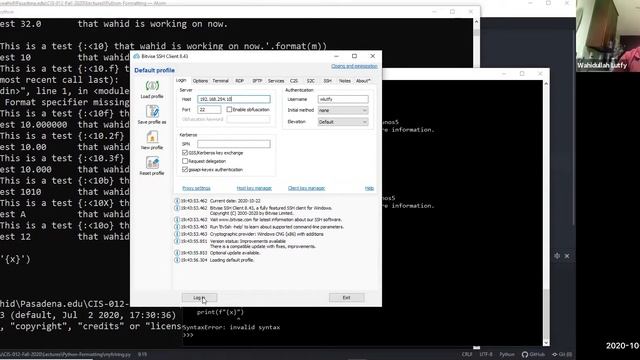Open the S2C tab
640x360 pixels.
pos(311,81)
